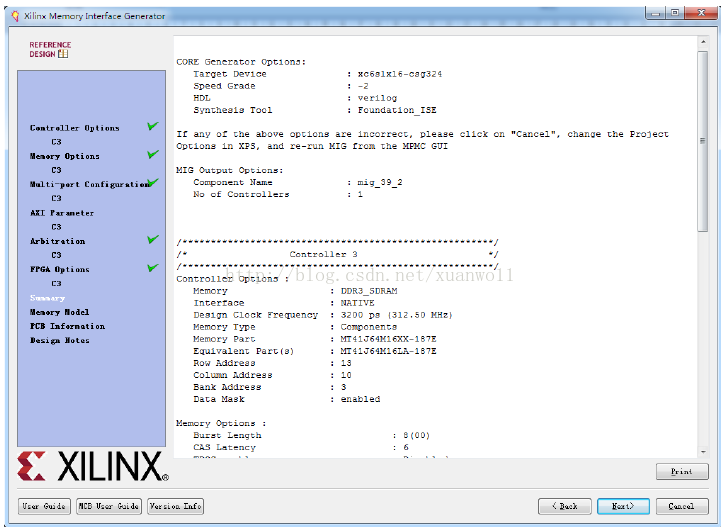The width and height of the screenshot is (721, 528).
Task: Select the Summary step
Action: [x=47, y=298]
